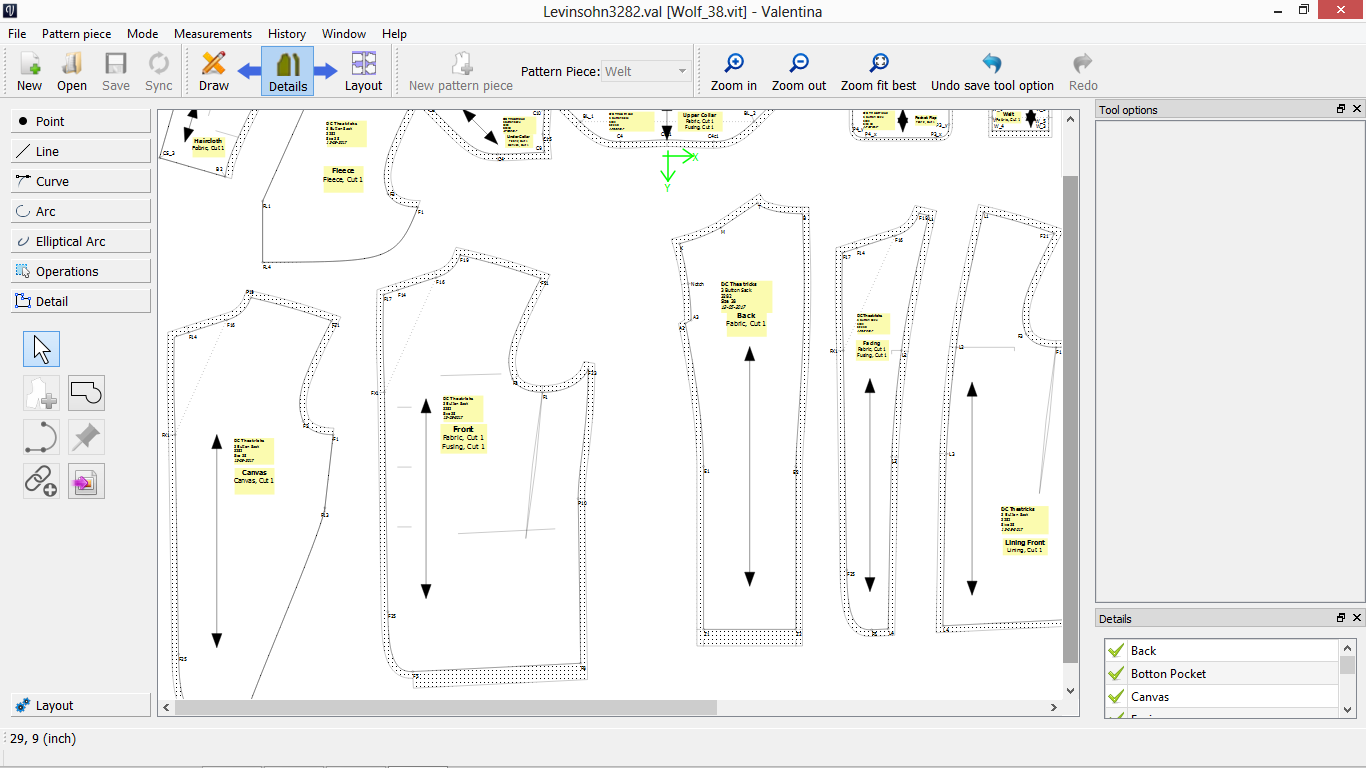
Task: Click the Open file button
Action: [72, 71]
